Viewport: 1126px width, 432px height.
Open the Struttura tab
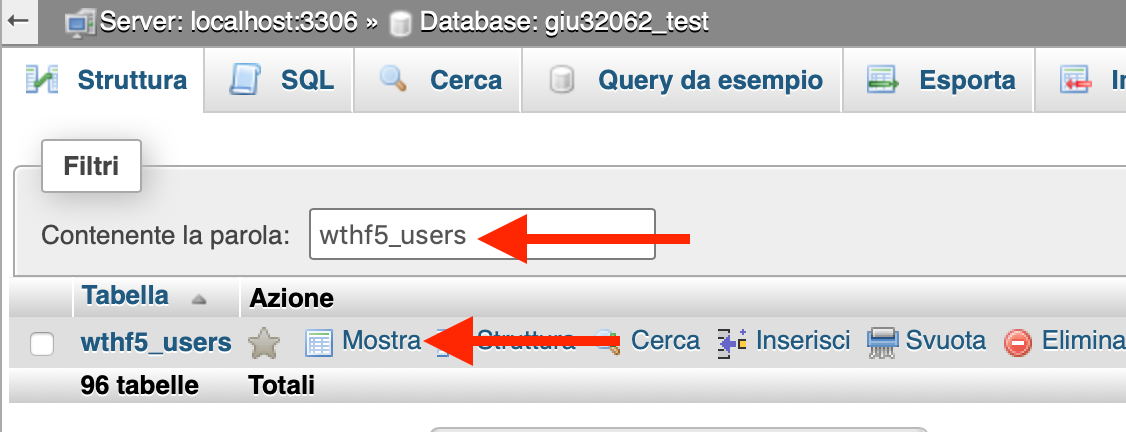point(106,80)
